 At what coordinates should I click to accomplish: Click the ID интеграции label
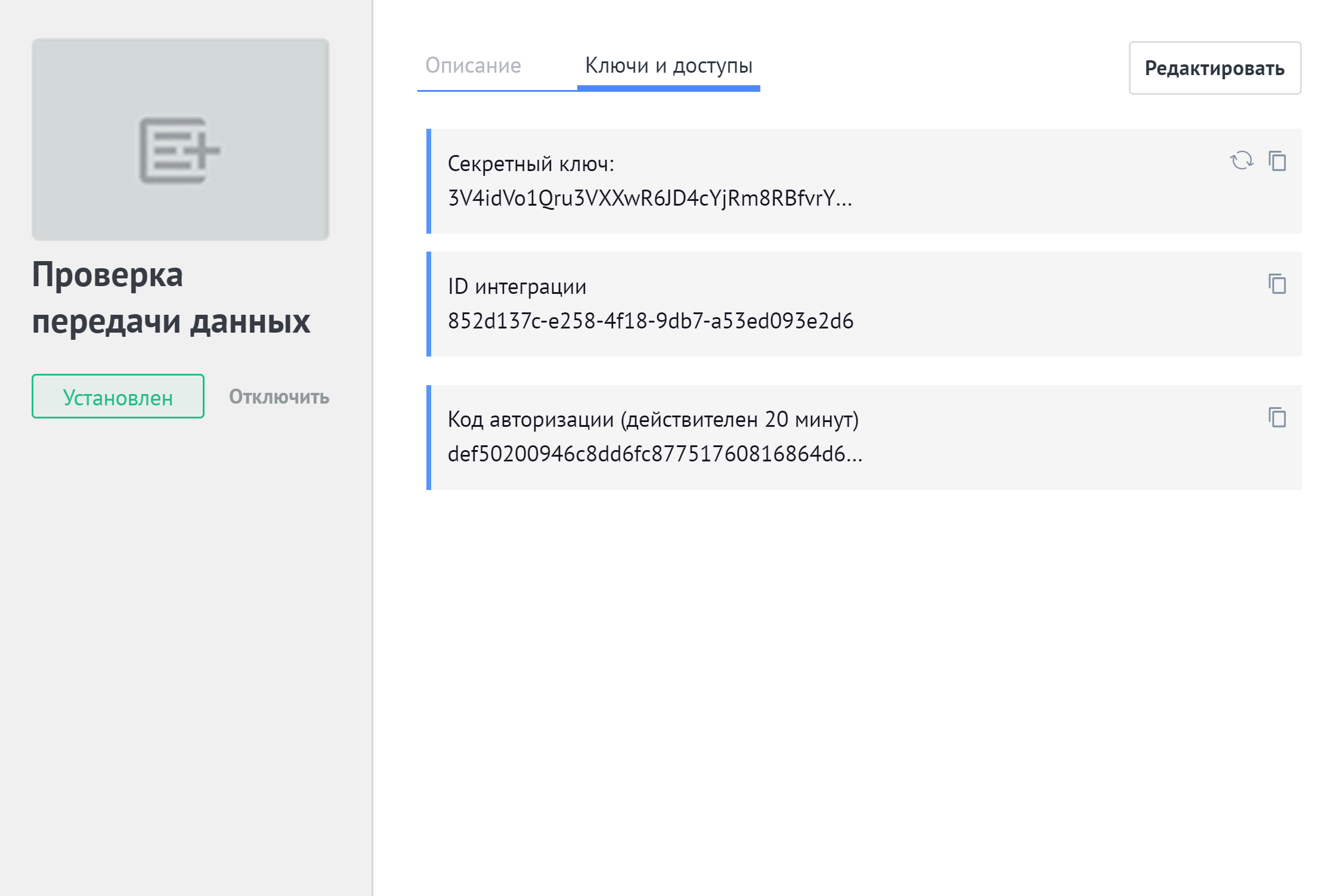[517, 287]
